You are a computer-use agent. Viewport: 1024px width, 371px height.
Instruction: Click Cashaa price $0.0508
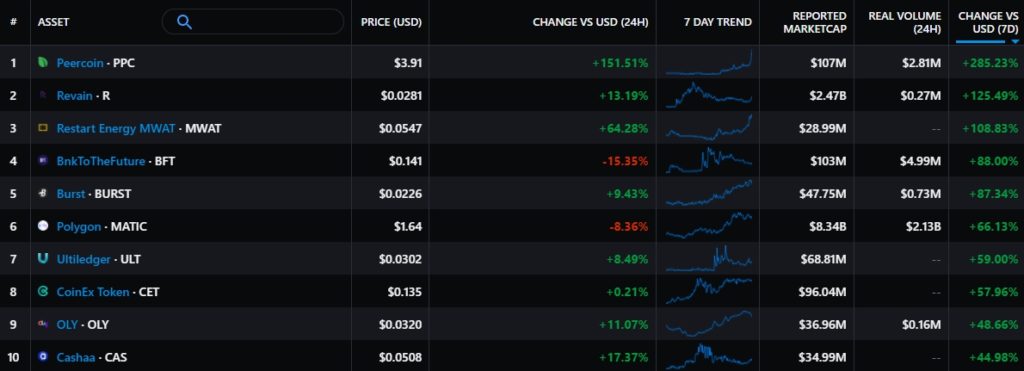coord(400,357)
